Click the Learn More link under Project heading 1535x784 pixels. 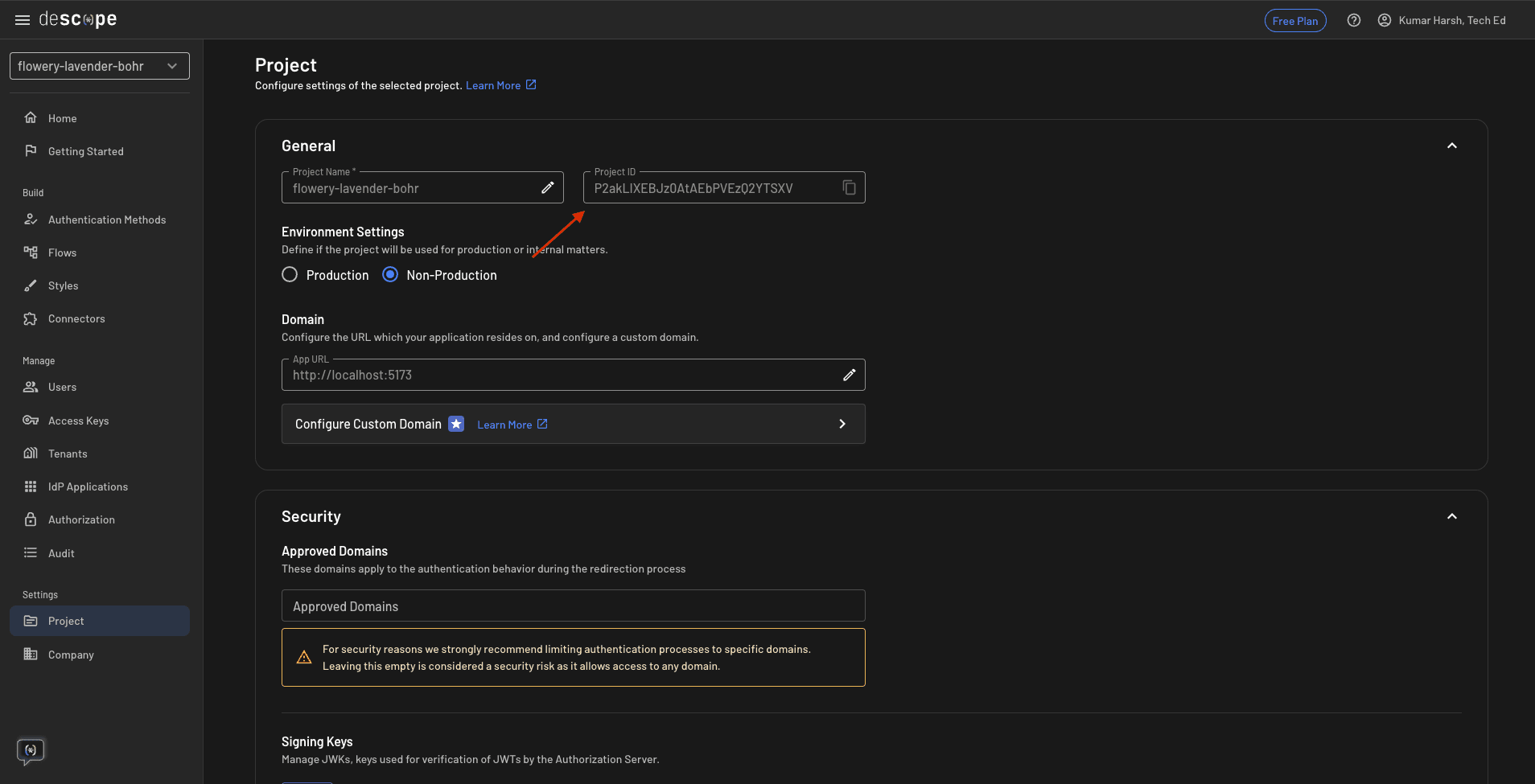pyautogui.click(x=494, y=84)
